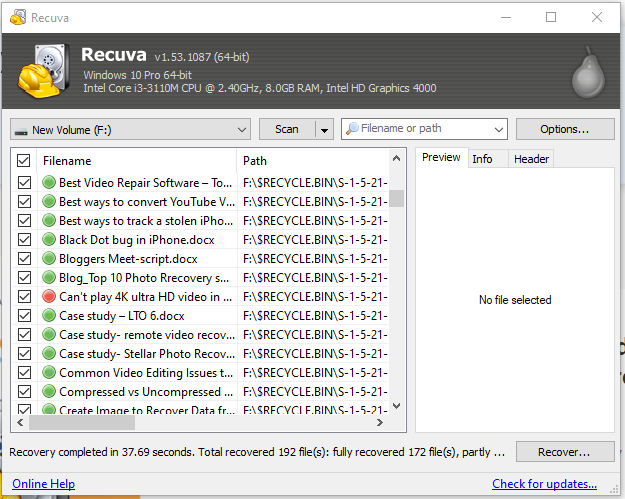Click path cell of Compressed vs Uncompressed row
The image size is (625, 499).
pyautogui.click(x=315, y=391)
